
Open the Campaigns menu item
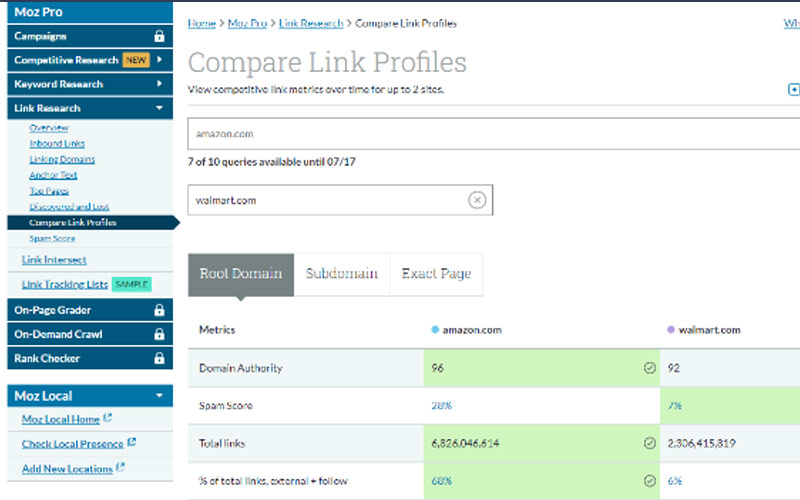point(90,36)
